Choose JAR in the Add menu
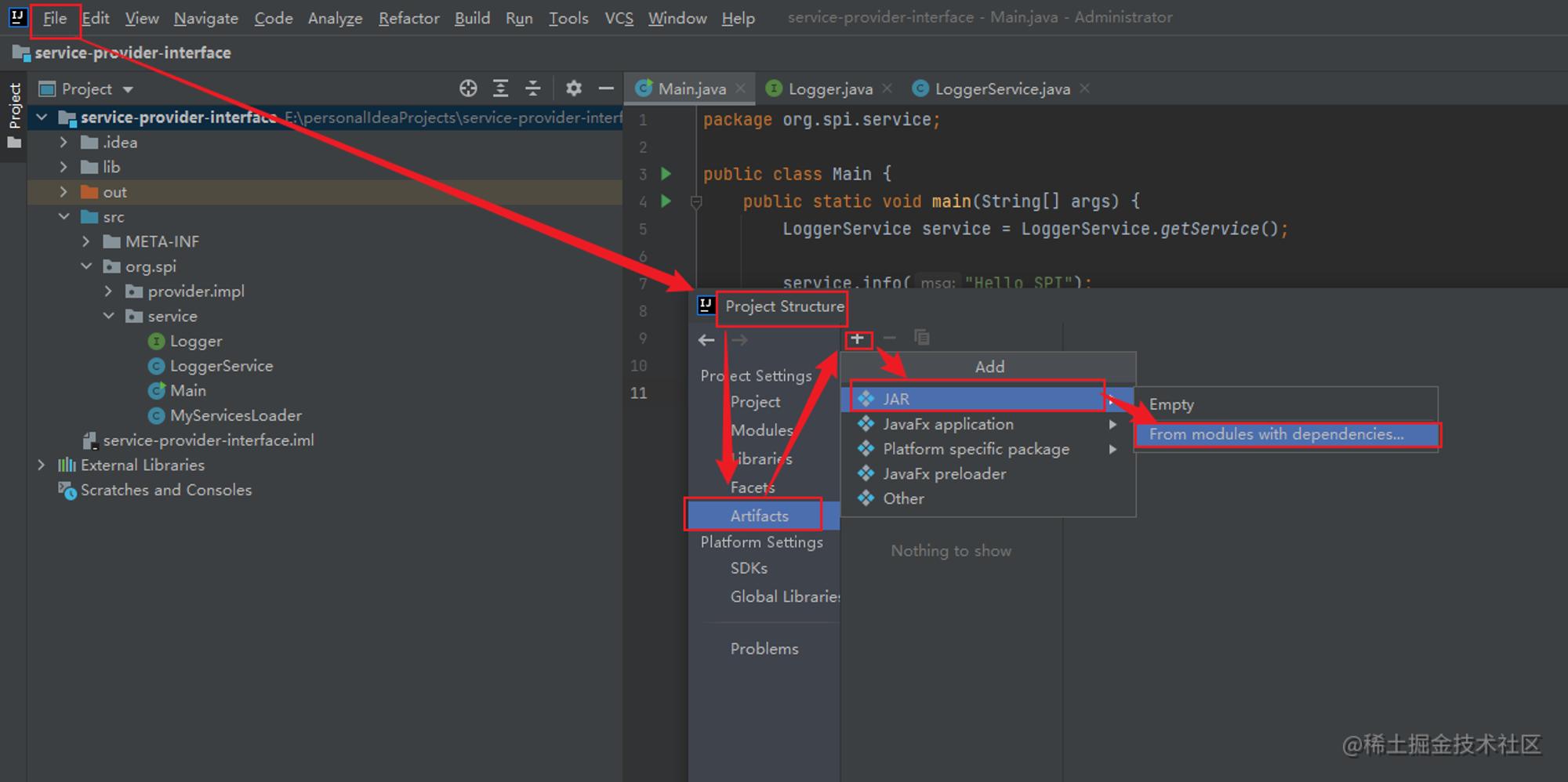This screenshot has width=1568, height=782. point(988,399)
